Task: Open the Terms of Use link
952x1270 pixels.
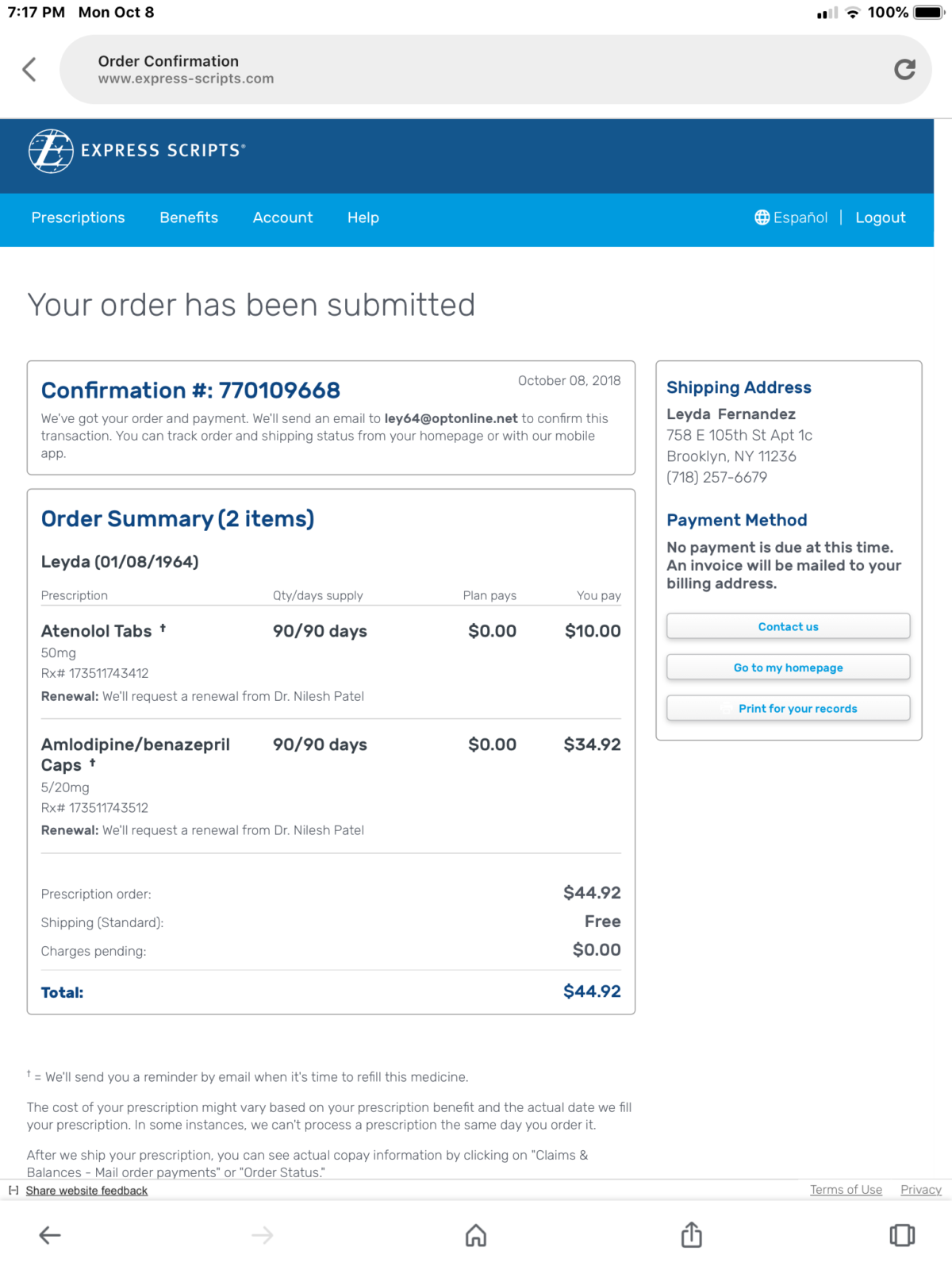Action: click(846, 1190)
